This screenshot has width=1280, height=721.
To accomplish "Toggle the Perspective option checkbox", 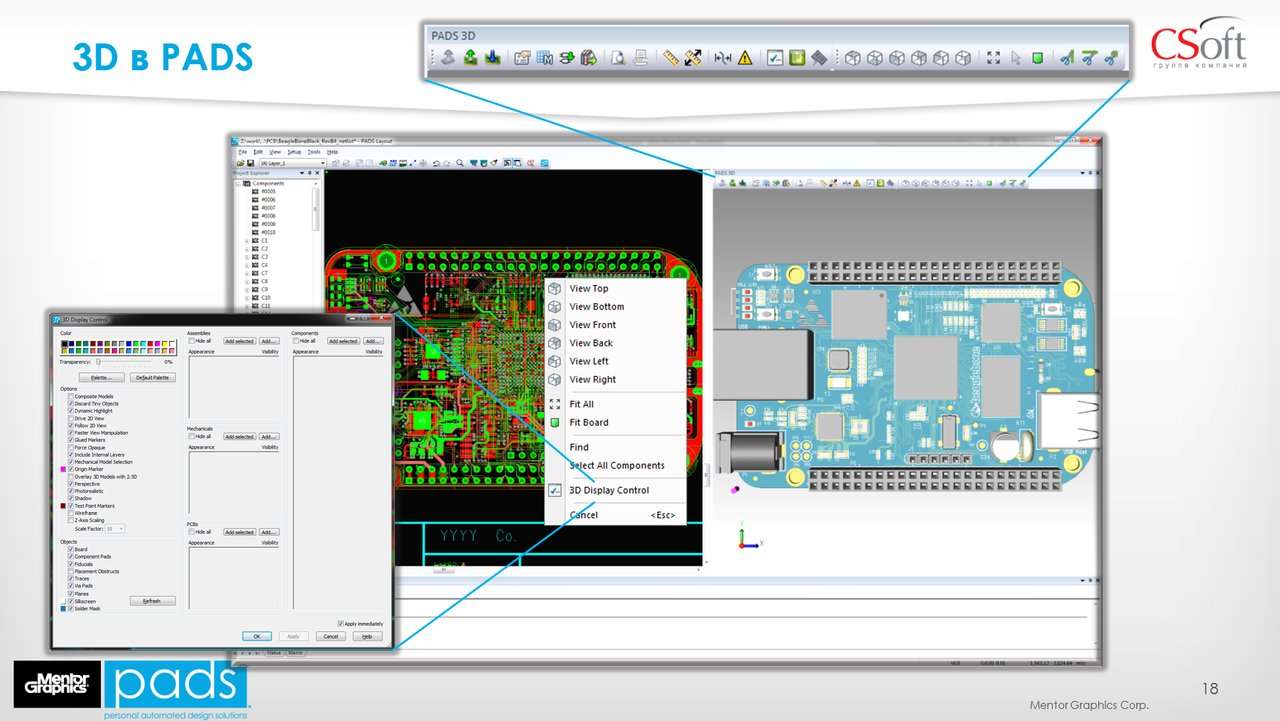I will point(71,484).
